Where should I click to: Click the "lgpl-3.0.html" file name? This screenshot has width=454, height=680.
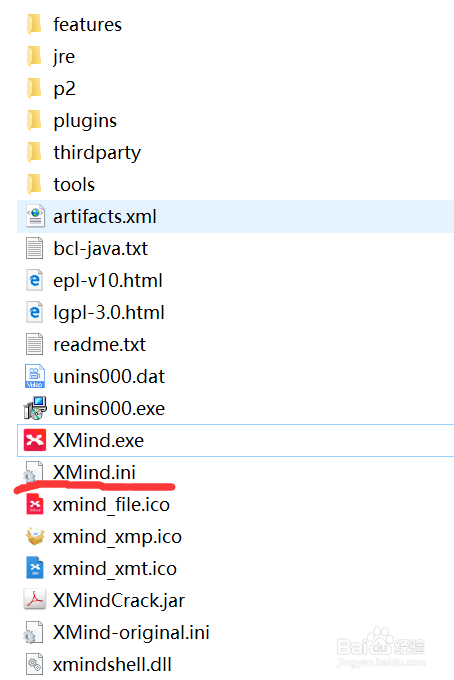point(109,313)
